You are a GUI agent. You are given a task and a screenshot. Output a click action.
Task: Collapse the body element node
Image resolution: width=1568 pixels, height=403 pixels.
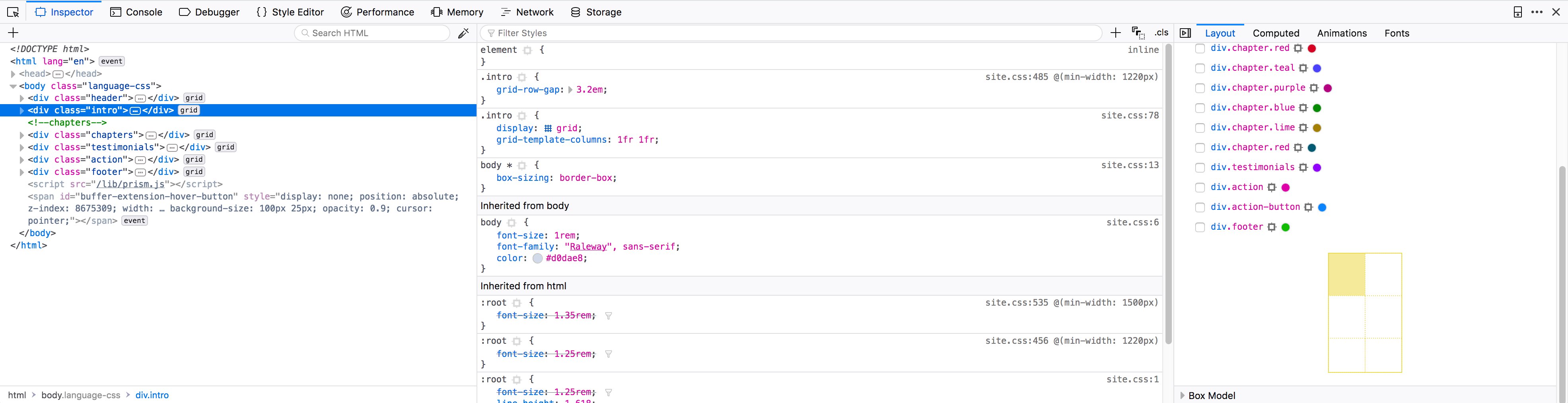click(x=13, y=86)
